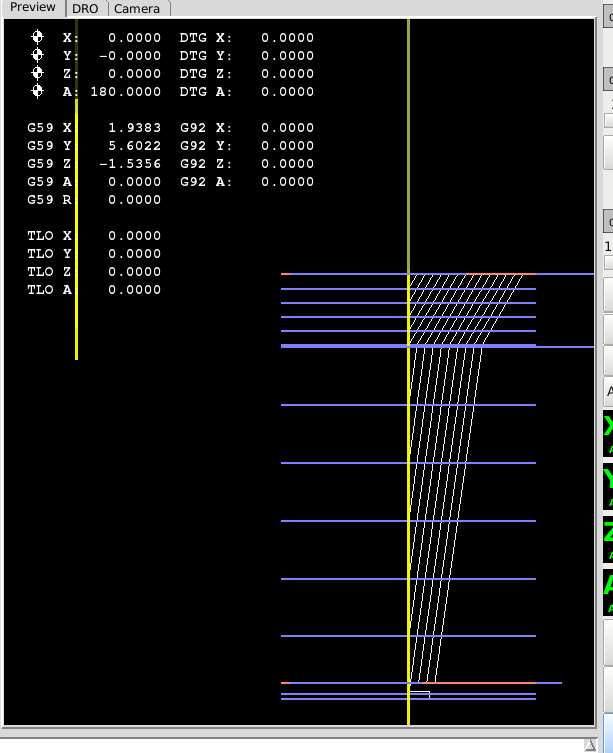Switch to the Preview tab
This screenshot has width=613, height=753.
coord(33,8)
